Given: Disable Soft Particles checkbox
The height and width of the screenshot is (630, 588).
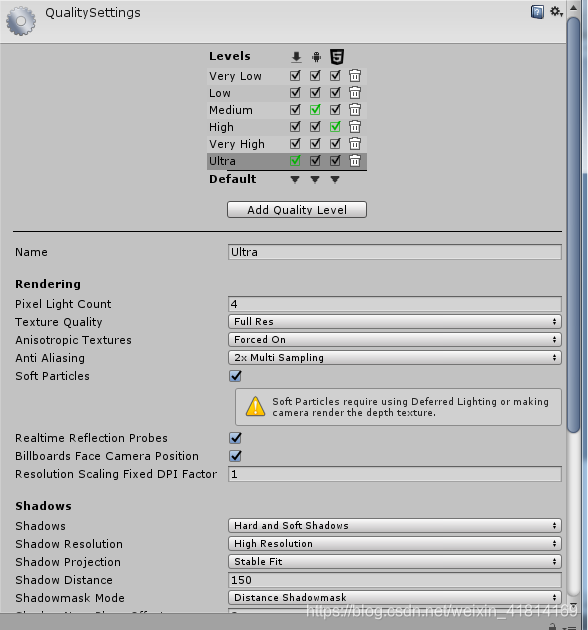Looking at the screenshot, I should click(236, 376).
